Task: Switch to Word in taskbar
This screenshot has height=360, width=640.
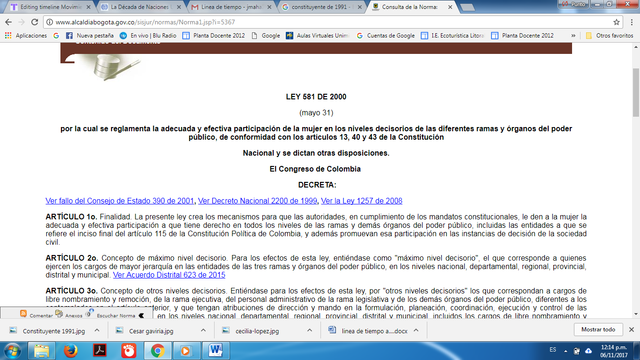Action: pyautogui.click(x=215, y=351)
